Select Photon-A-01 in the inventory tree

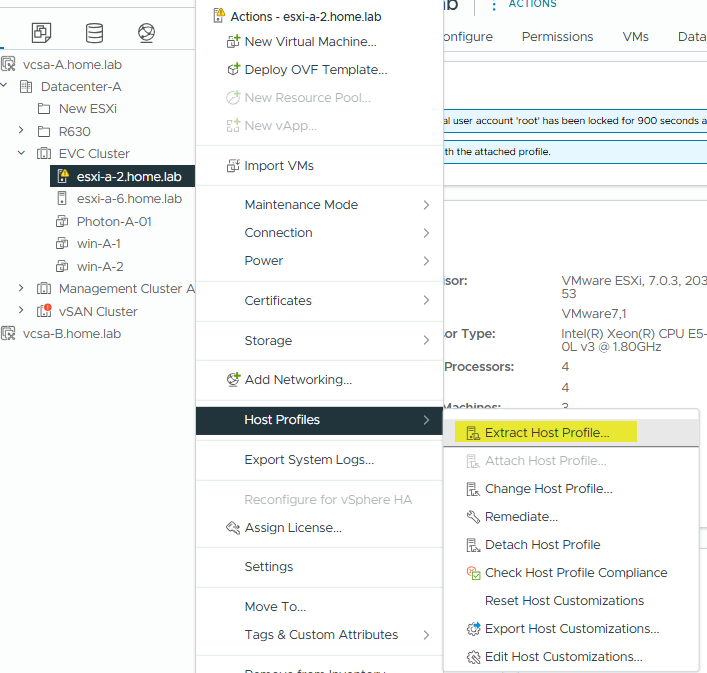114,222
